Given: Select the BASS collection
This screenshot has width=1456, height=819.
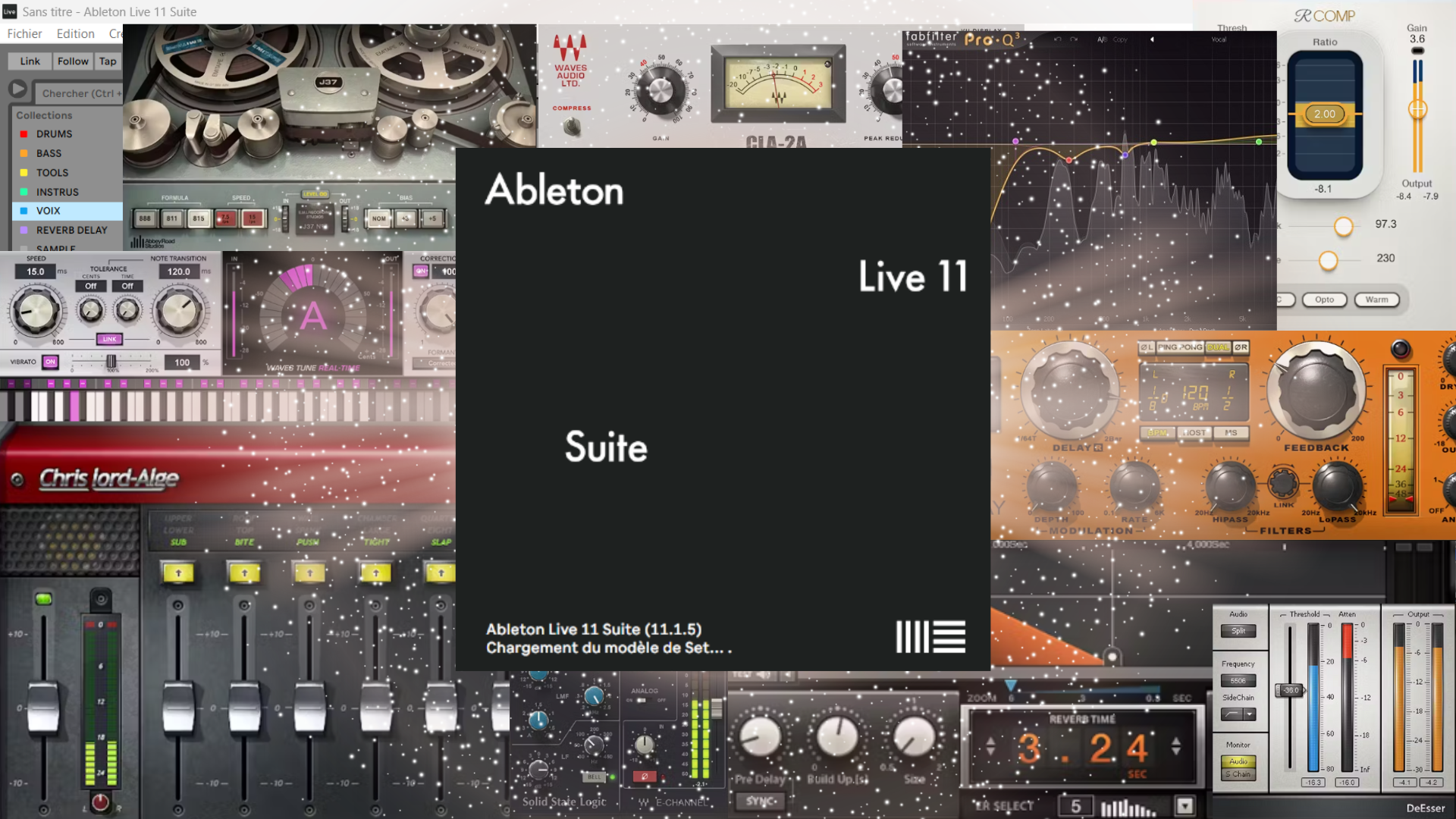Looking at the screenshot, I should pyautogui.click(x=67, y=153).
